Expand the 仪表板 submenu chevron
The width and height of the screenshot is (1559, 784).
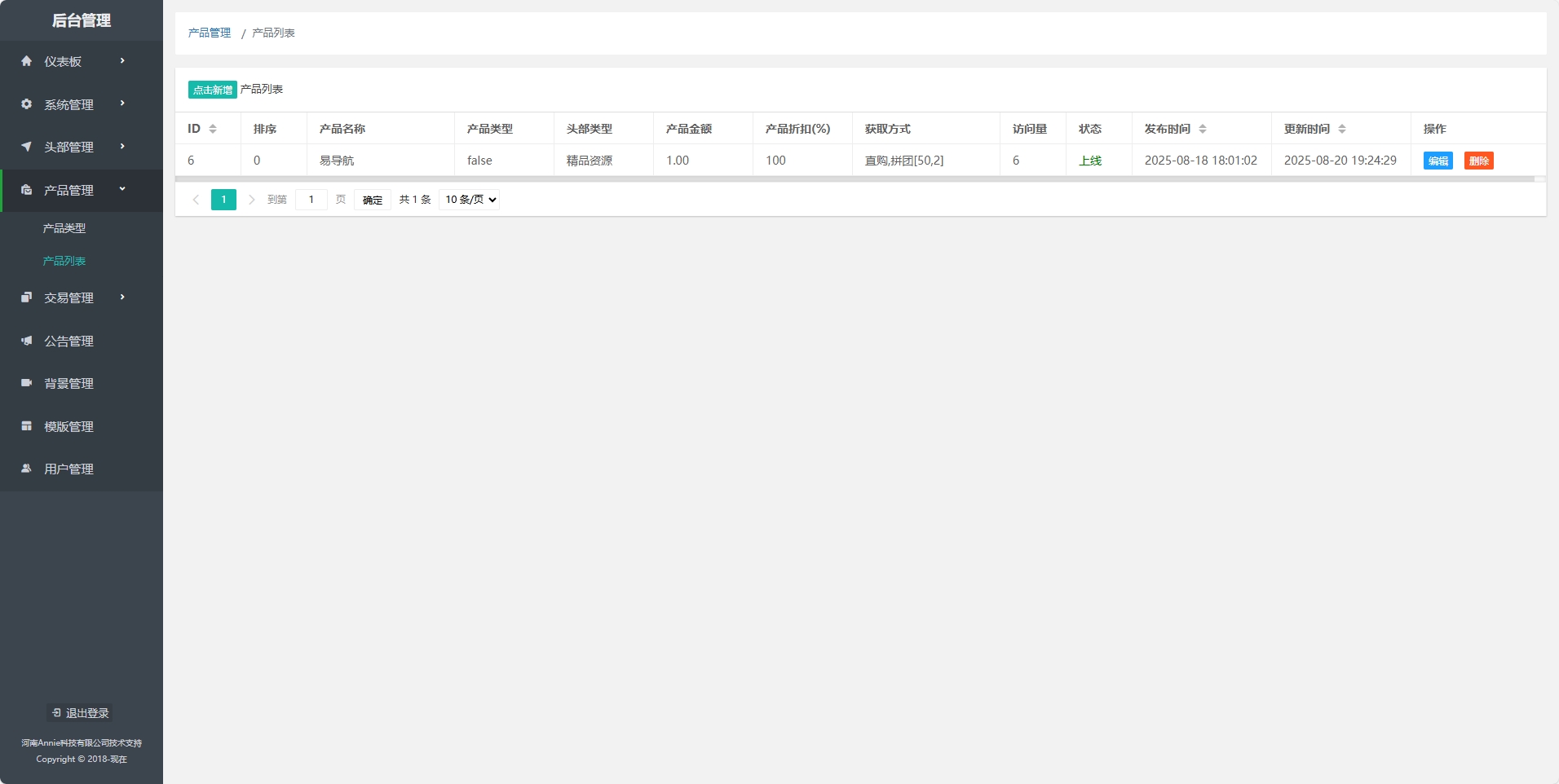122,61
